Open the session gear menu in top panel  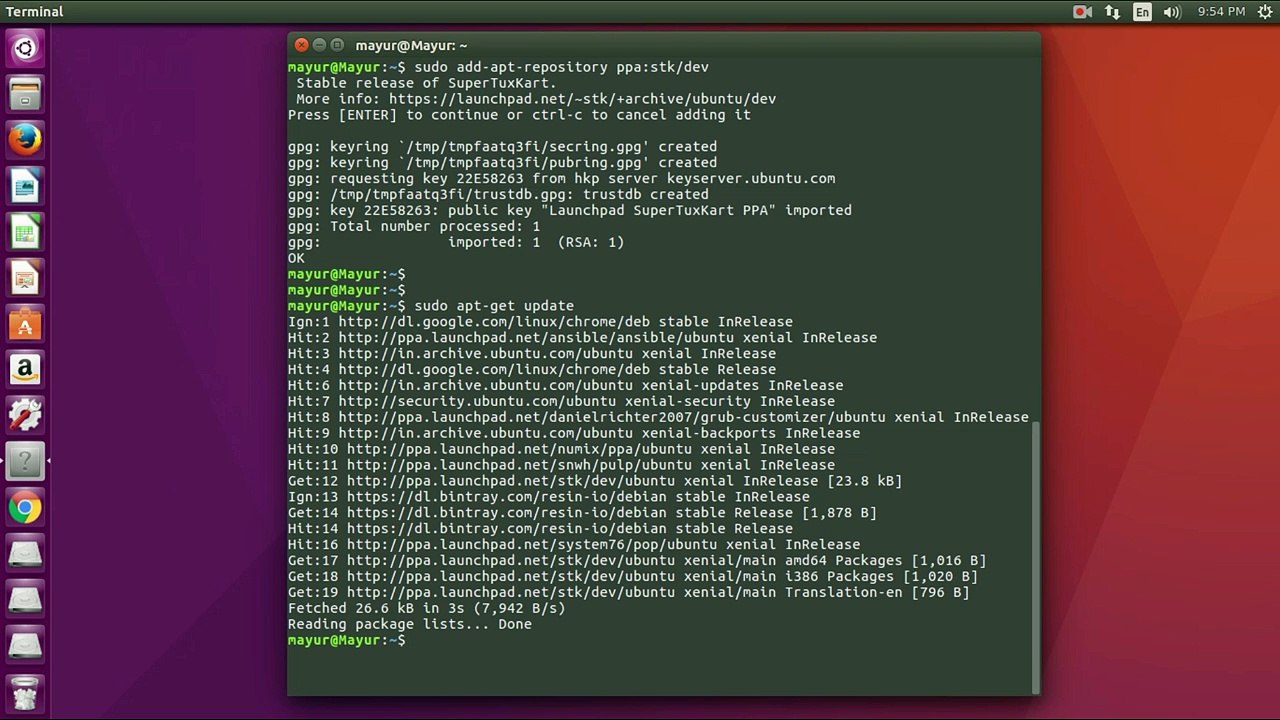pyautogui.click(x=1264, y=12)
